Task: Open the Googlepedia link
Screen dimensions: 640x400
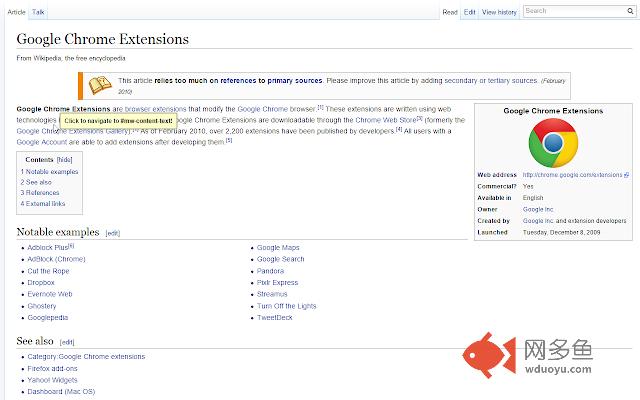Action: [x=48, y=318]
